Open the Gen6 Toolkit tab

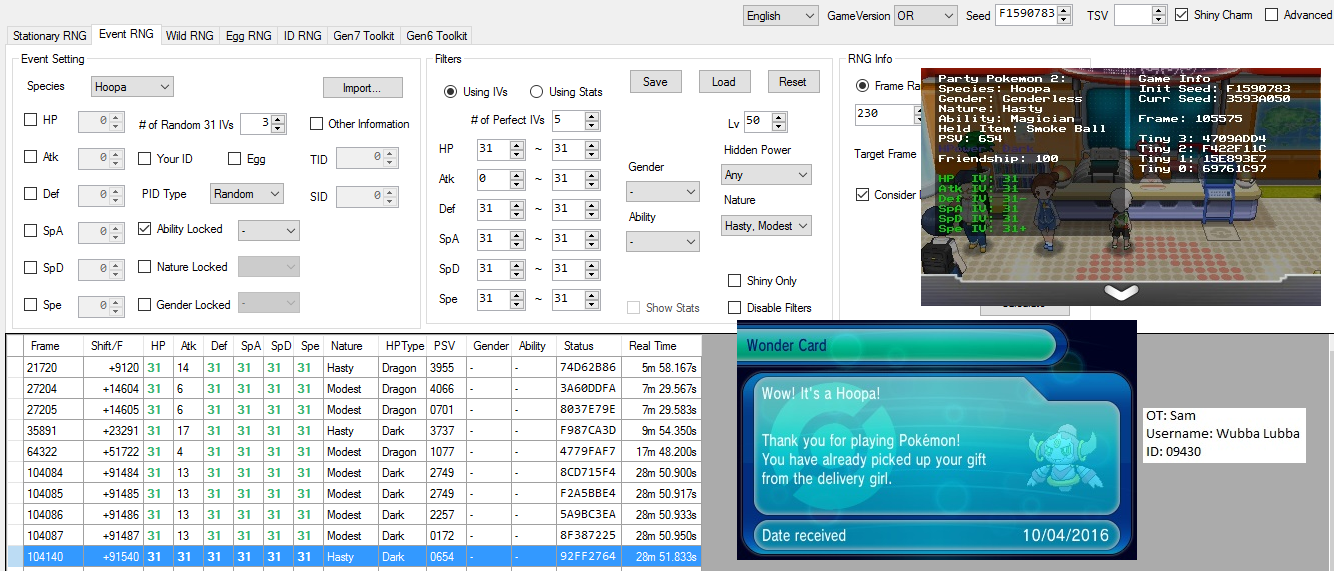[436, 35]
